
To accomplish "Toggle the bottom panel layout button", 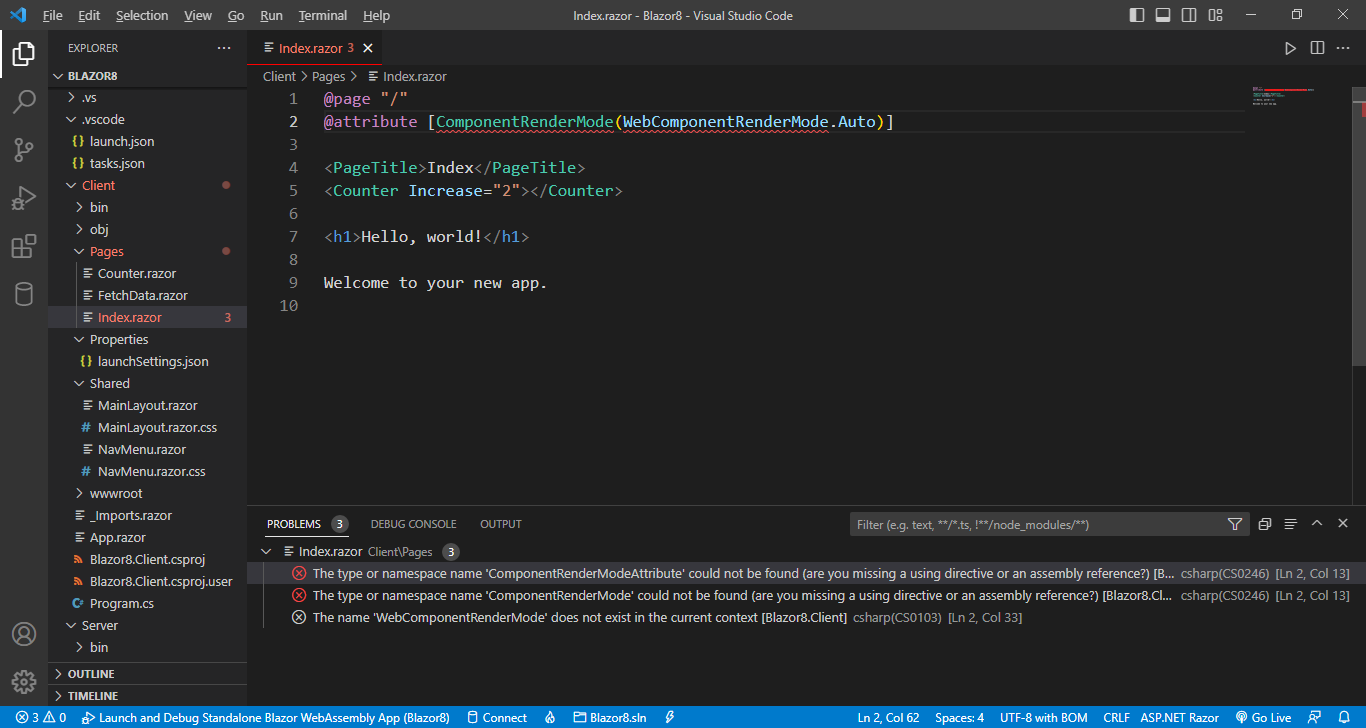I will [x=1163, y=15].
